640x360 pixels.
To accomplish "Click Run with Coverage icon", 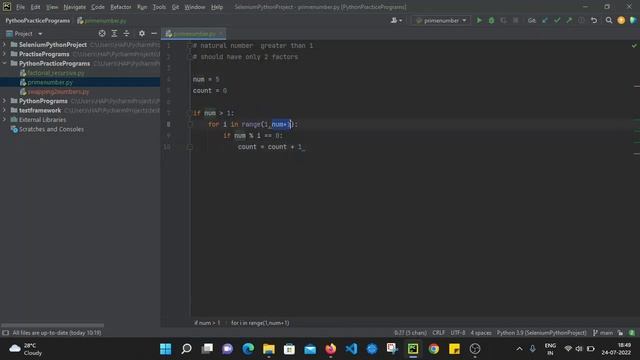I will 504,20.
